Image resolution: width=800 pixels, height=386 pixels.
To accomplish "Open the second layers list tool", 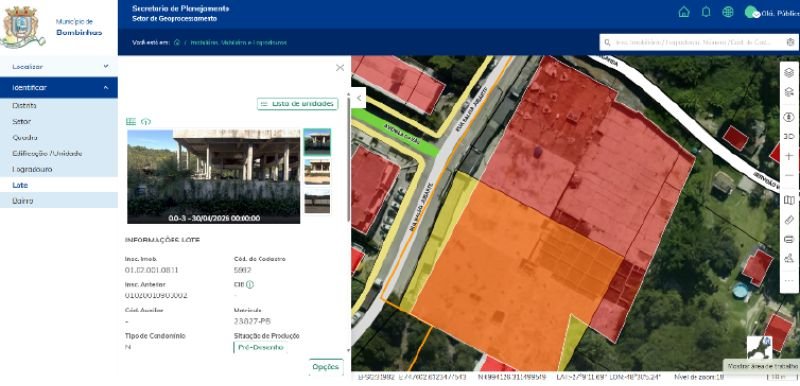I will point(789,92).
